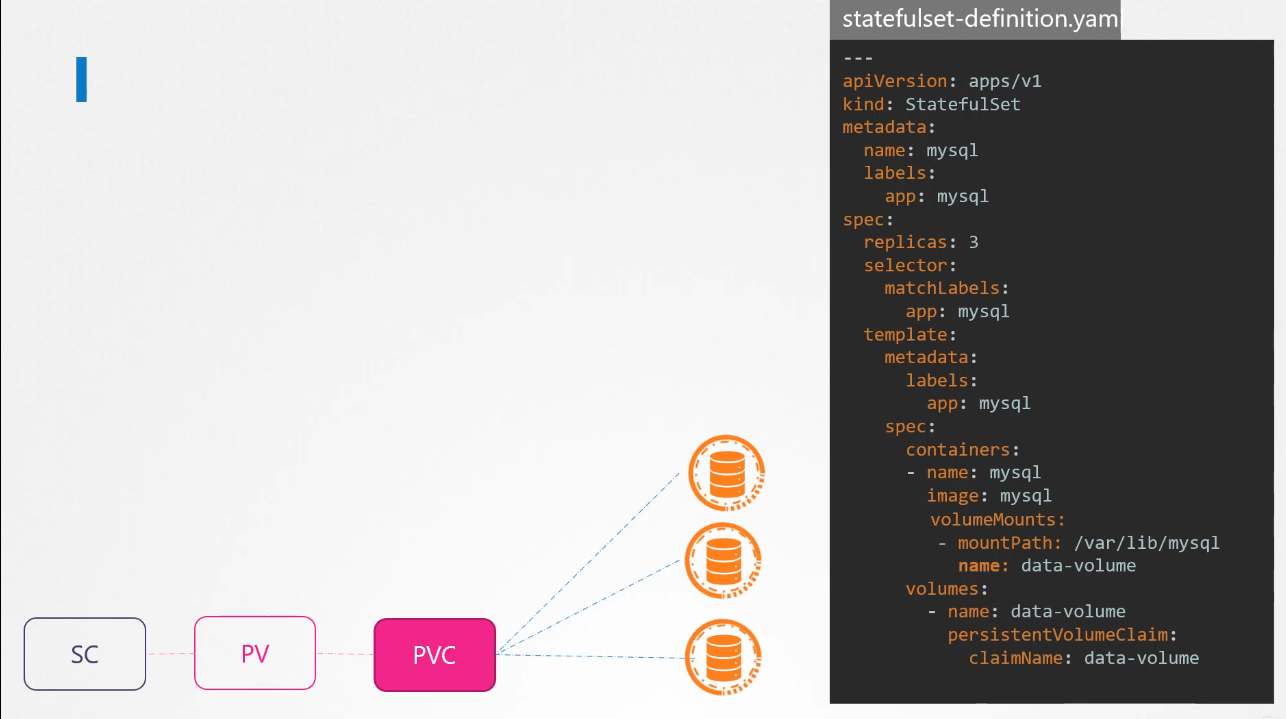Click the template key in the spec
Viewport: 1286px width, 719px height.
pyautogui.click(x=909, y=334)
